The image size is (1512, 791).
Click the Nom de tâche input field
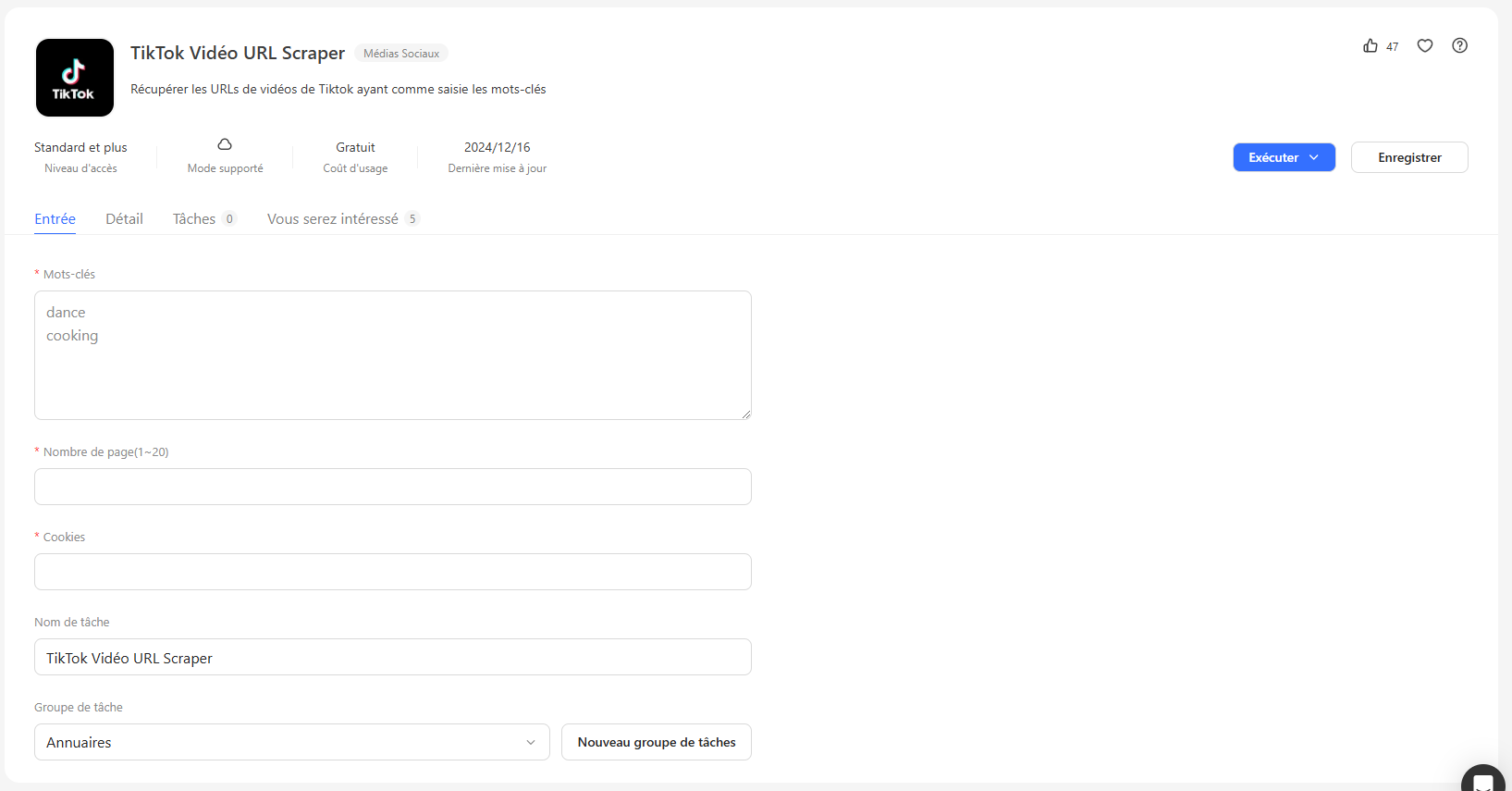pos(393,657)
